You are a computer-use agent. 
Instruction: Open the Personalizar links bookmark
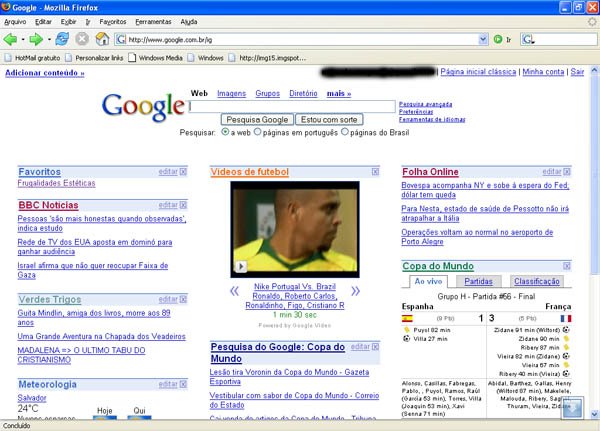tap(94, 58)
